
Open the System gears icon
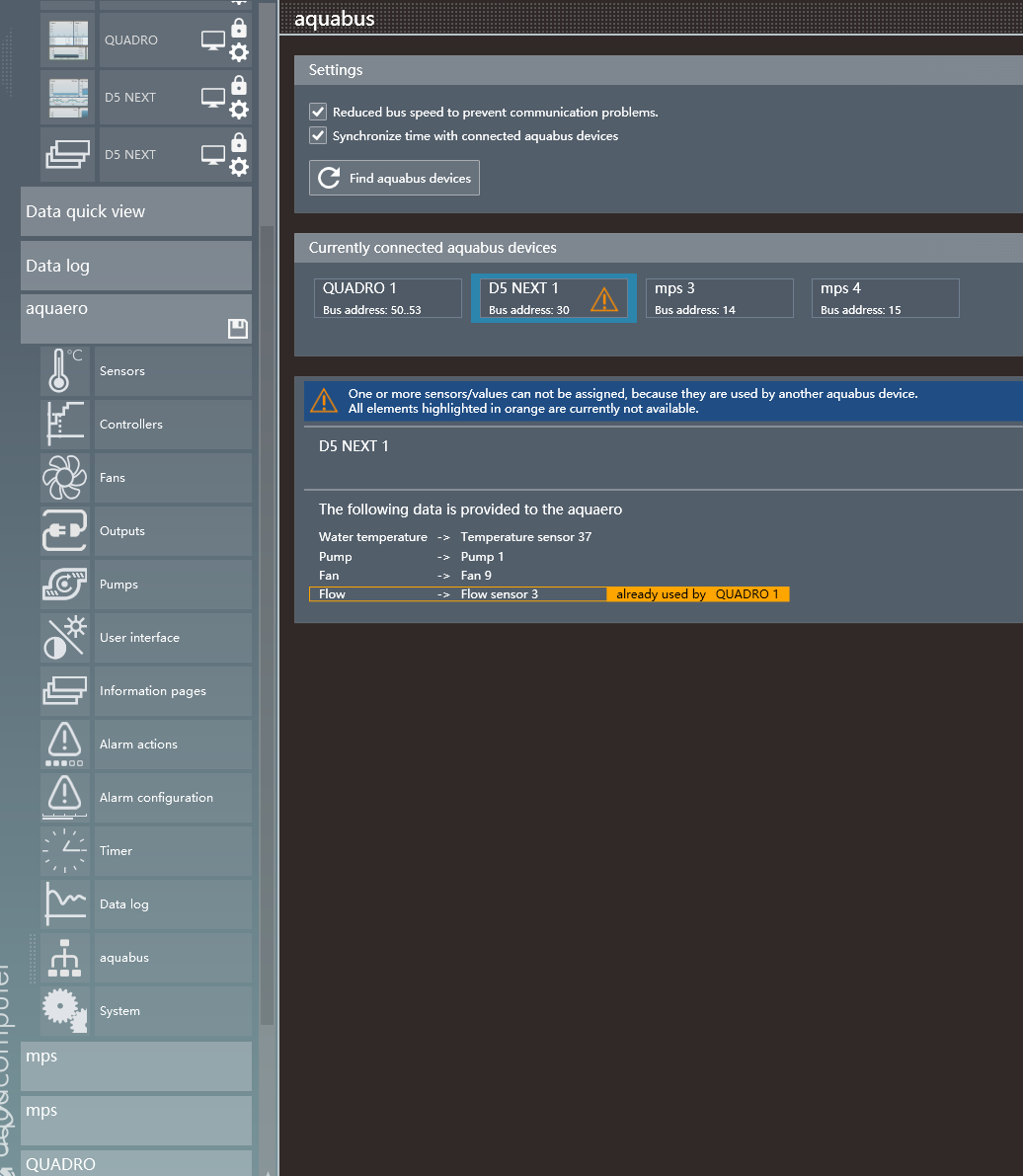point(65,1011)
